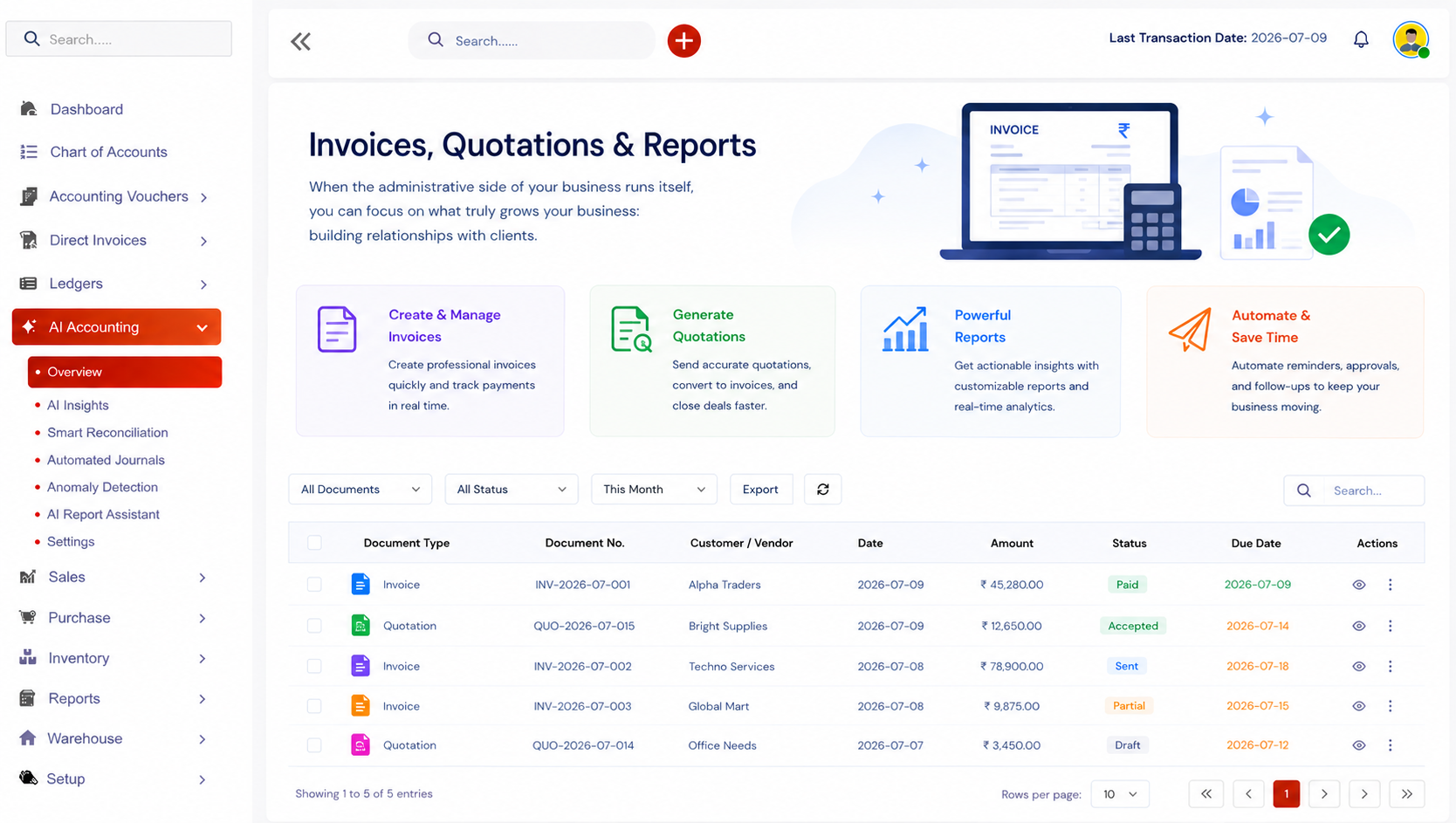Screen dimensions: 1456x823
Task: Click pink quotation icon for Office Needs
Action: (361, 744)
